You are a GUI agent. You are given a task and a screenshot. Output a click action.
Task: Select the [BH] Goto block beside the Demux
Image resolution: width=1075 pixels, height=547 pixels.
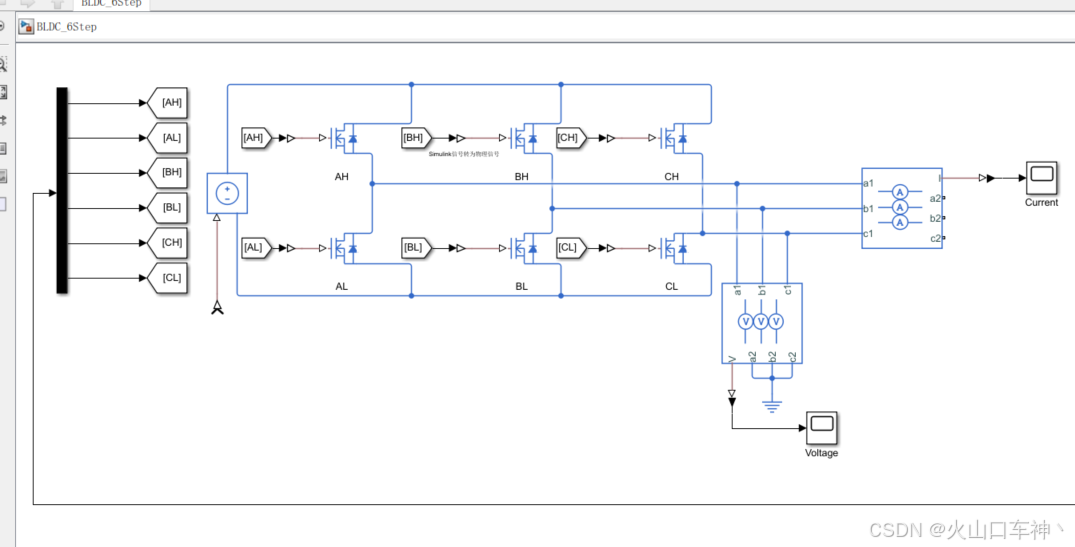click(x=168, y=173)
